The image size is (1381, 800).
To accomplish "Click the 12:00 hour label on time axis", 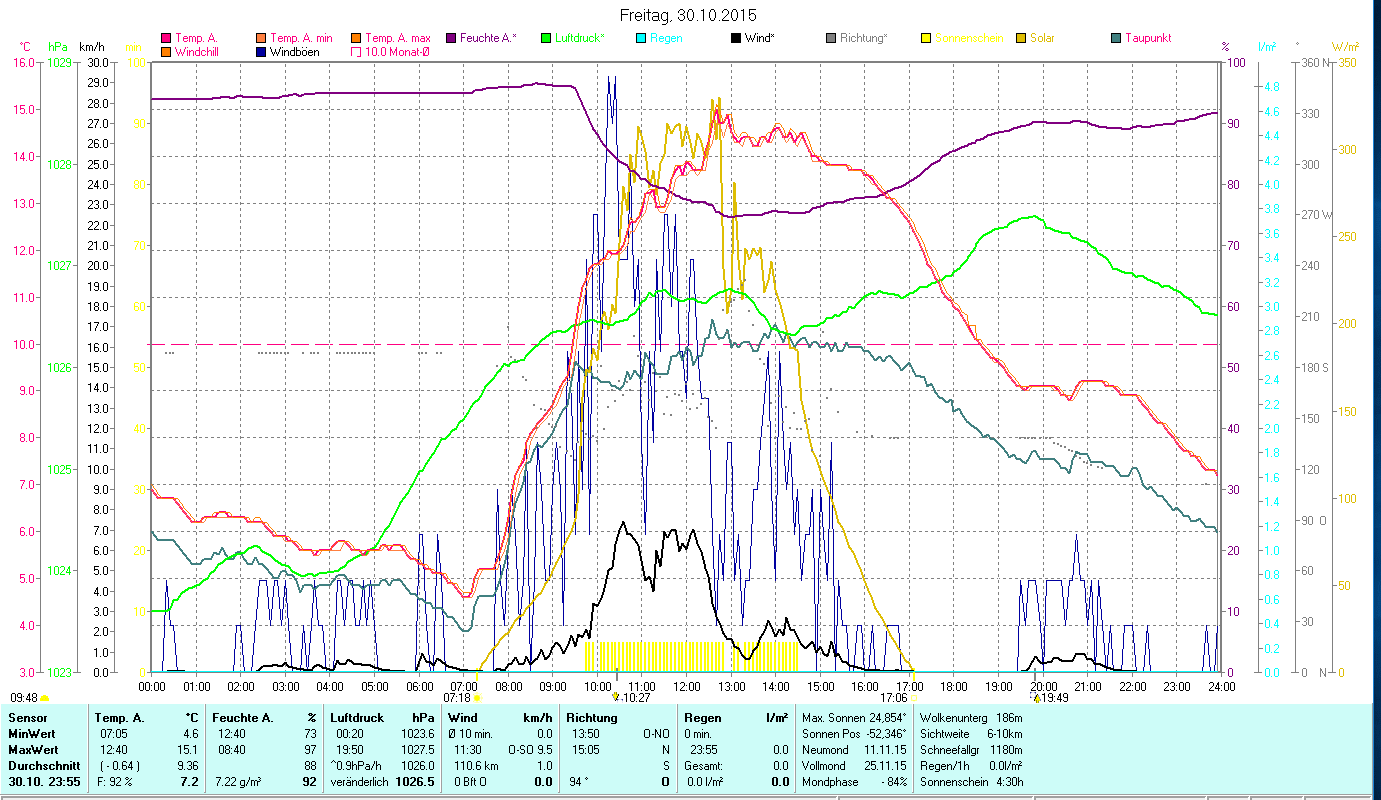I will point(687,687).
